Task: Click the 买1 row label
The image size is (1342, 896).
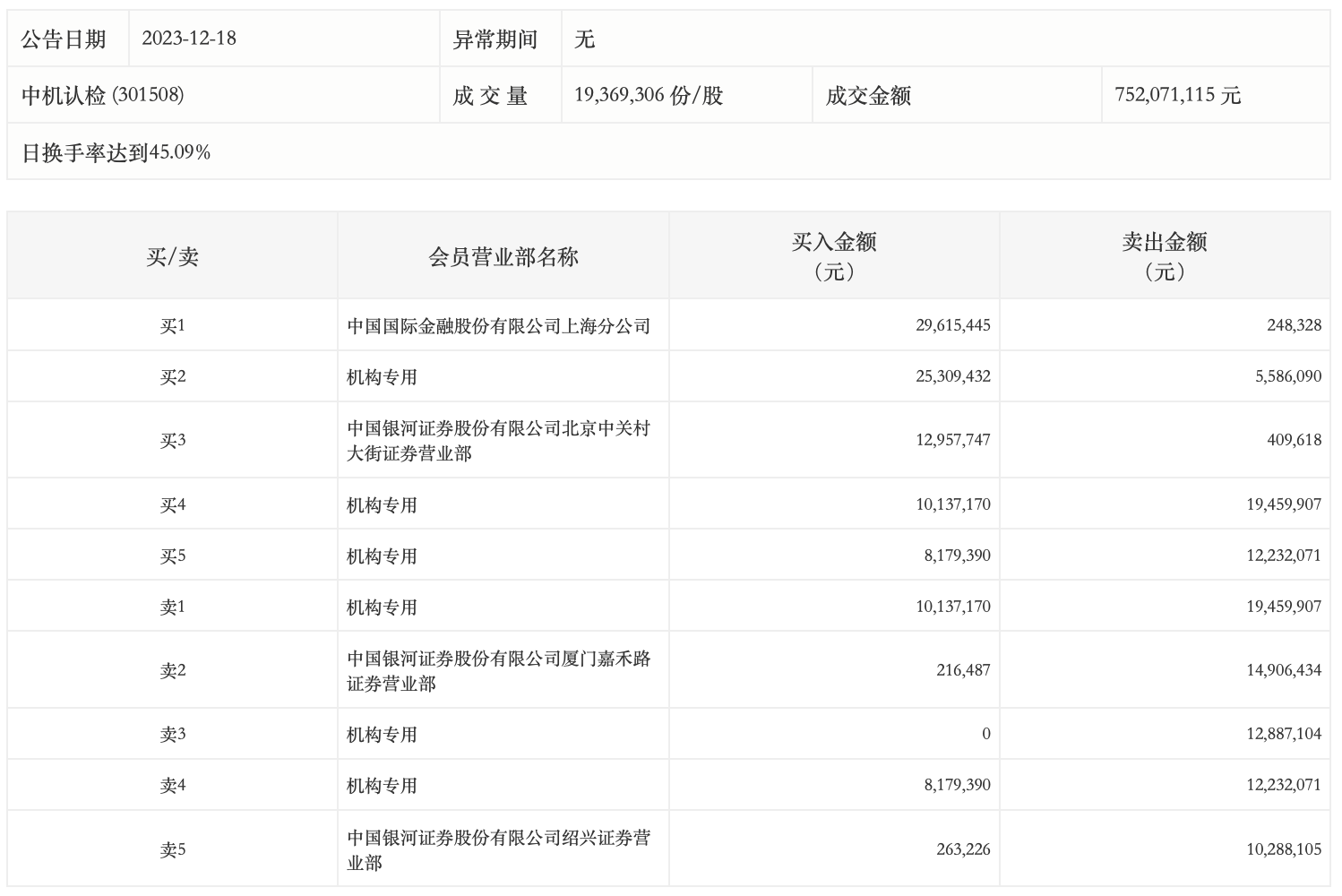Action: pos(172,326)
